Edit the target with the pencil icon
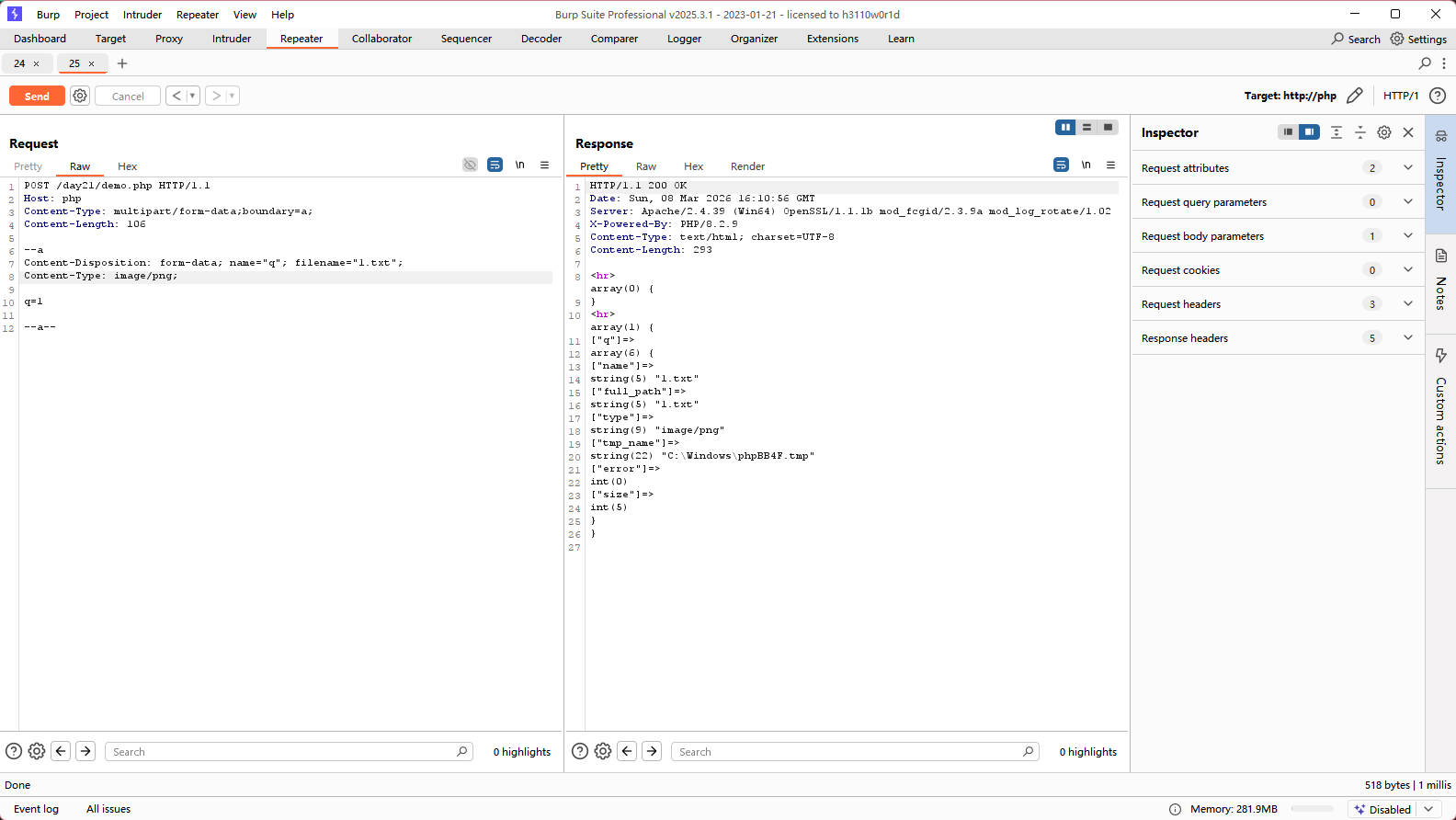 click(1354, 96)
